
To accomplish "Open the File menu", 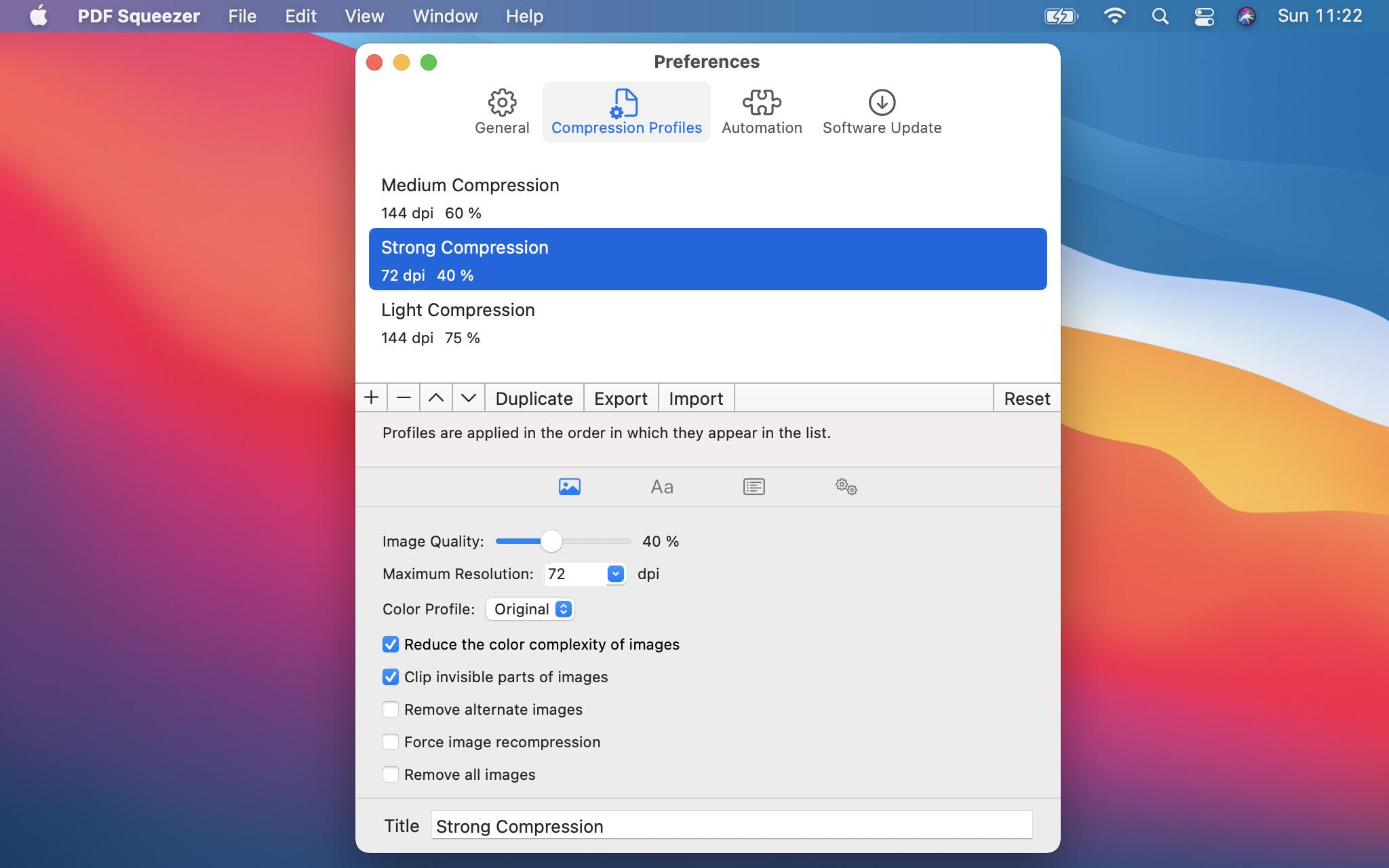I will coord(242,16).
